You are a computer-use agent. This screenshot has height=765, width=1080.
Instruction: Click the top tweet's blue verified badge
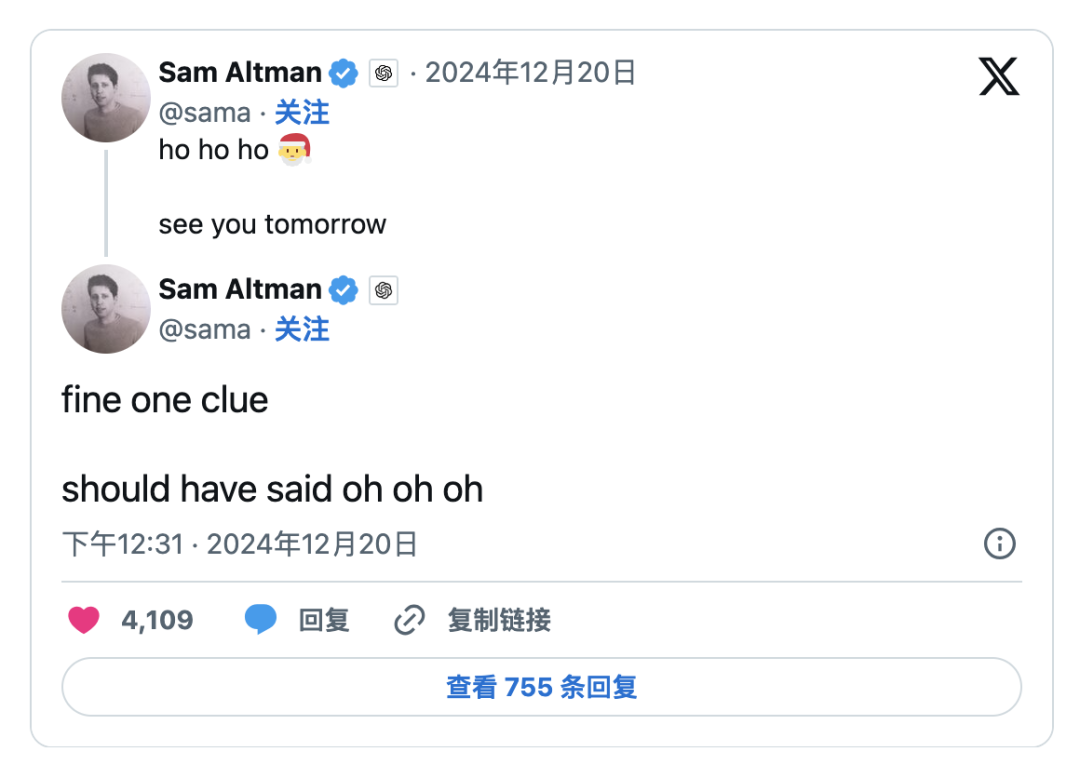[x=345, y=73]
